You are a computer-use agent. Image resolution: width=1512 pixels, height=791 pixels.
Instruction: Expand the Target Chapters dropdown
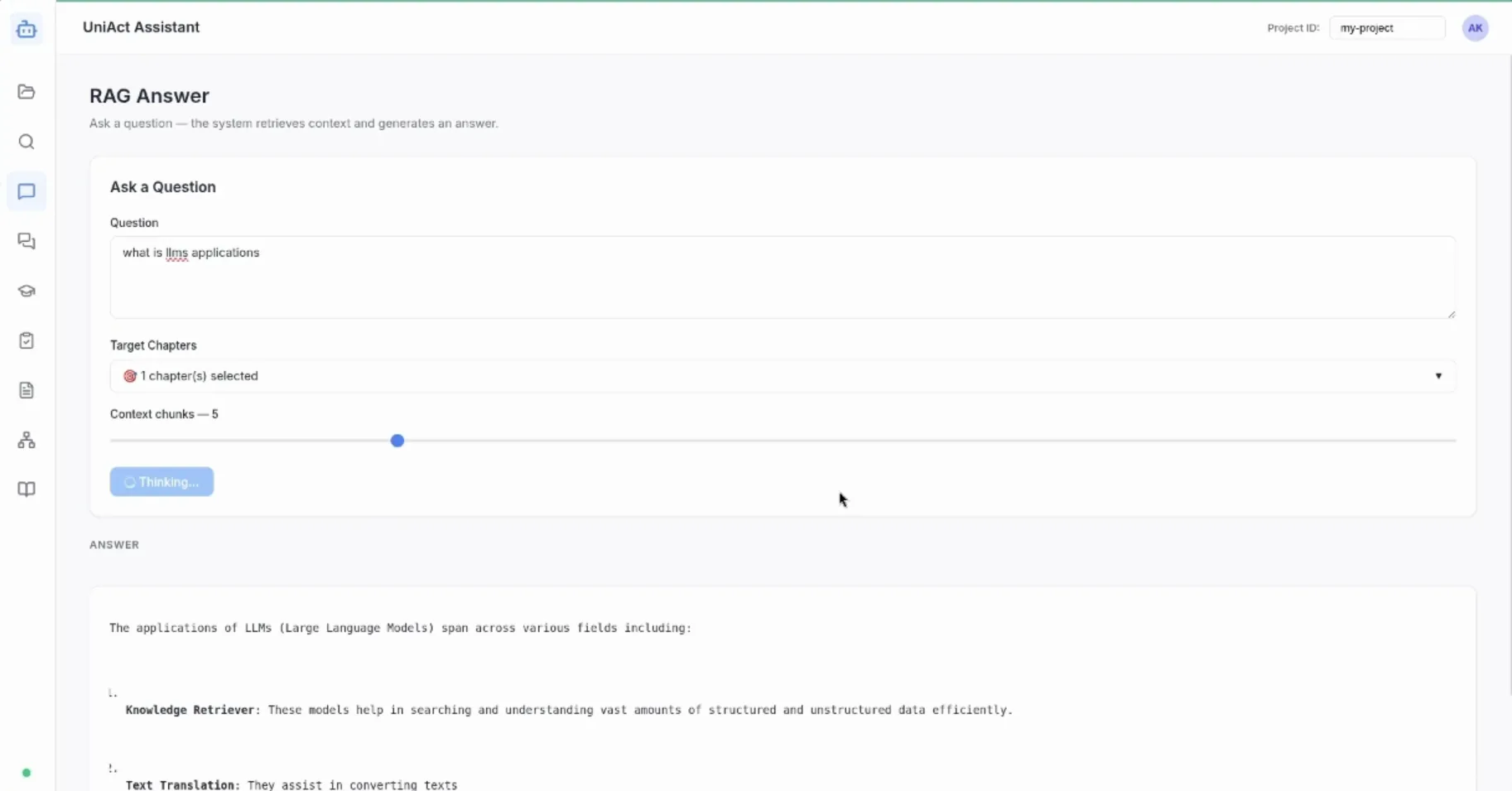(782, 376)
